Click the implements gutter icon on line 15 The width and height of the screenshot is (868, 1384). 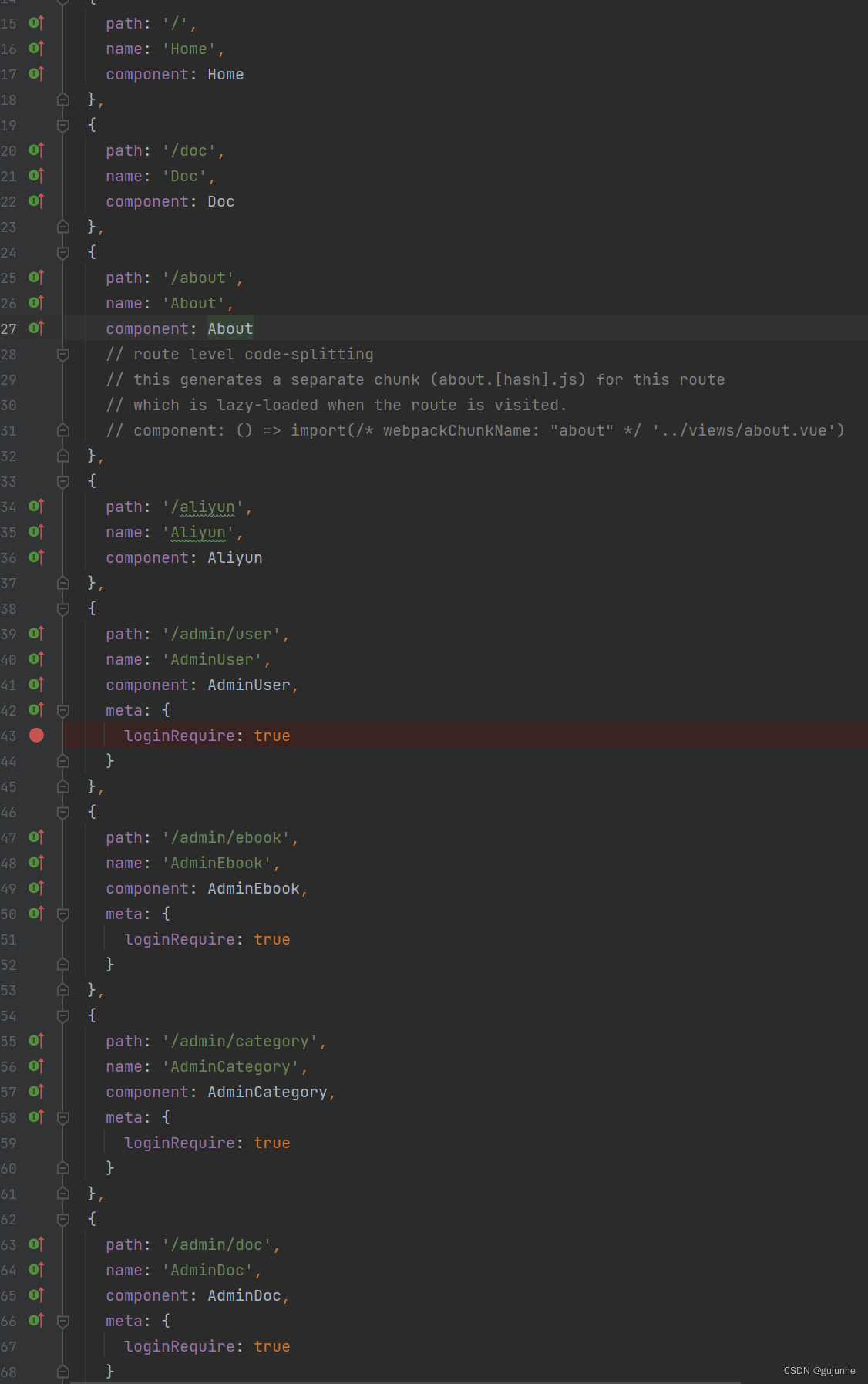tap(36, 23)
